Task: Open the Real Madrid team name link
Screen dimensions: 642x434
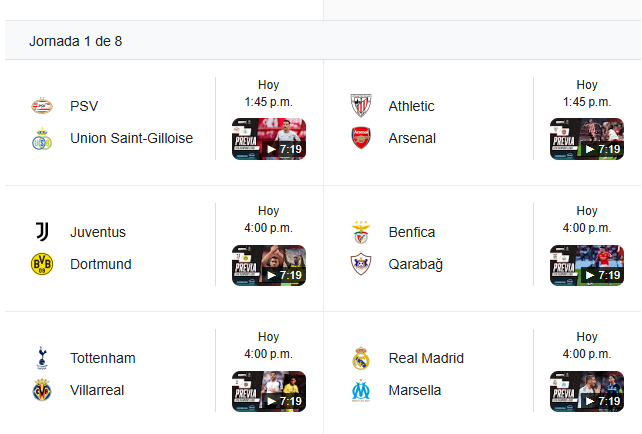Action: coord(426,358)
